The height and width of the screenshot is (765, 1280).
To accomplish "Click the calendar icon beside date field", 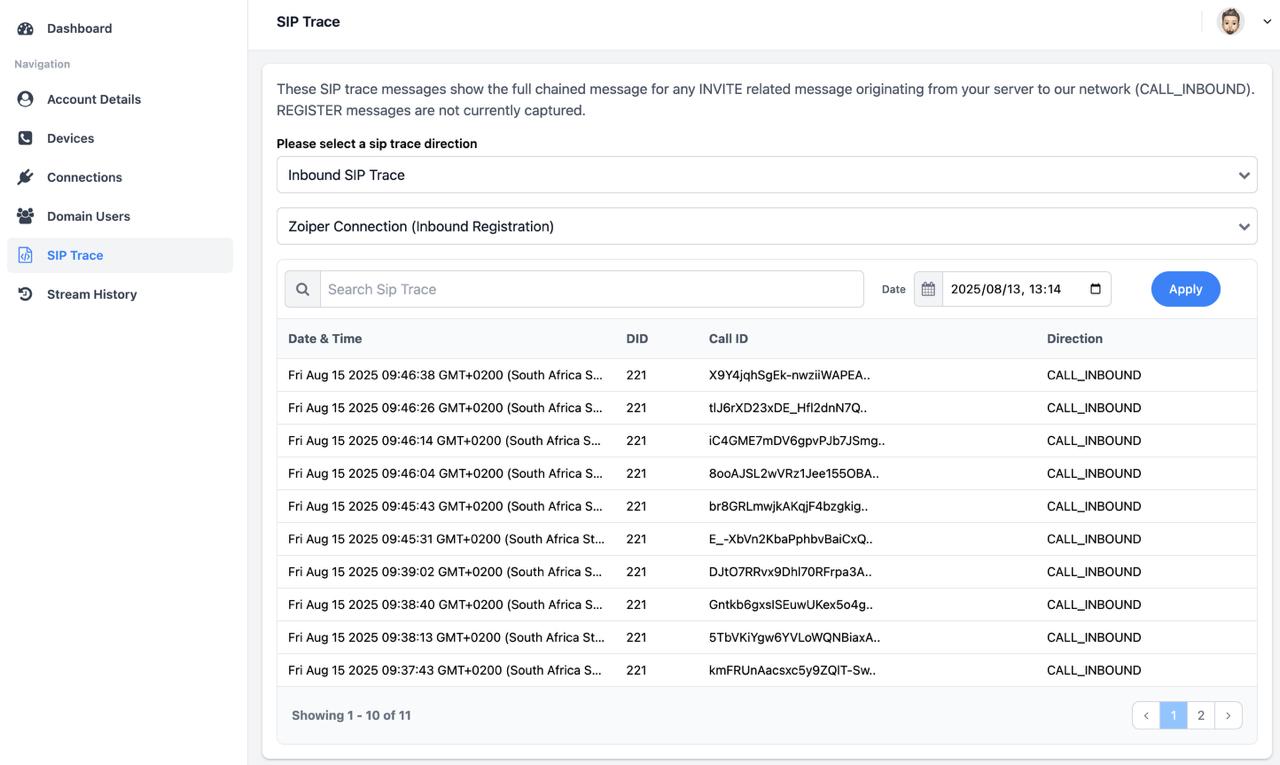I will [x=928, y=289].
